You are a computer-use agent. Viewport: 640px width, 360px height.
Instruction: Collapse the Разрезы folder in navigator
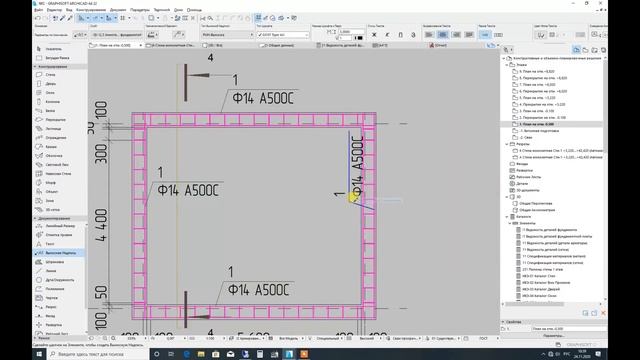tap(507, 144)
